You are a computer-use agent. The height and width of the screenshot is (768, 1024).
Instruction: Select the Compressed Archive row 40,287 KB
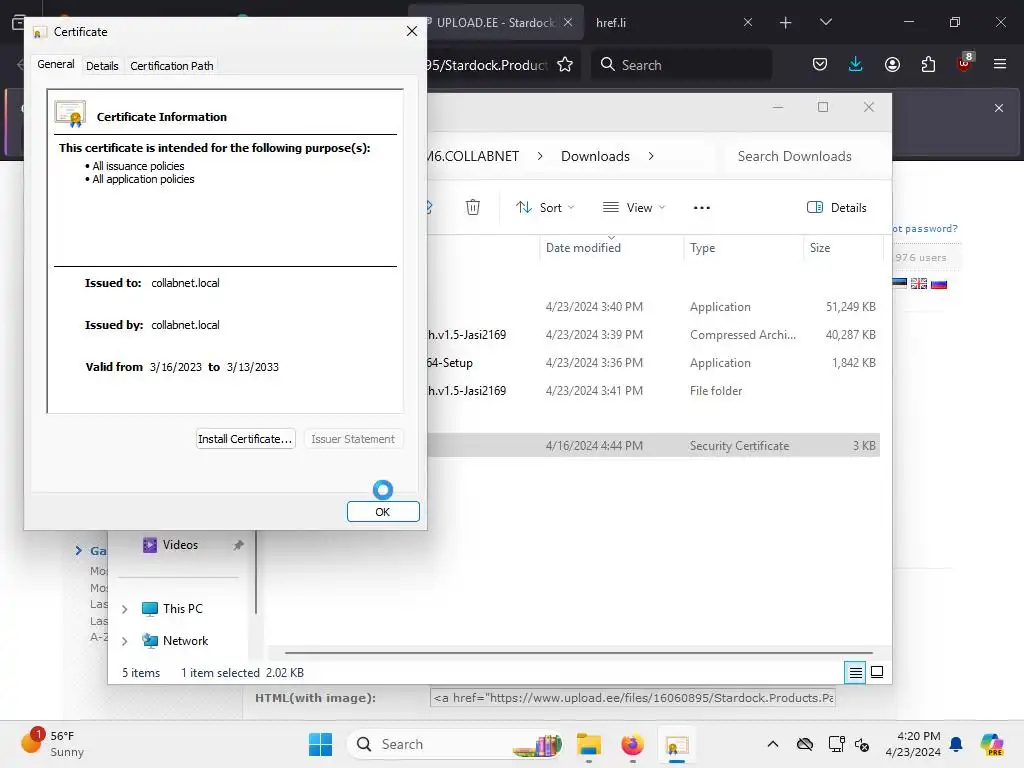[x=653, y=334]
